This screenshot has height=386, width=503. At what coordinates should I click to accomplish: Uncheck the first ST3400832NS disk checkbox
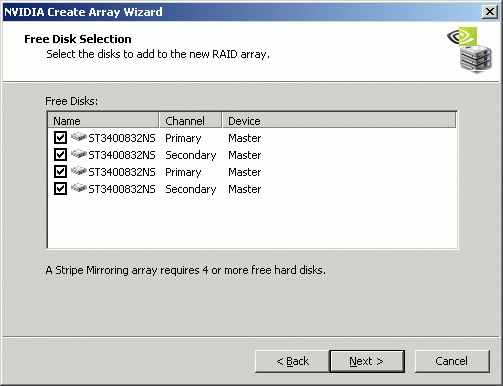click(x=60, y=138)
